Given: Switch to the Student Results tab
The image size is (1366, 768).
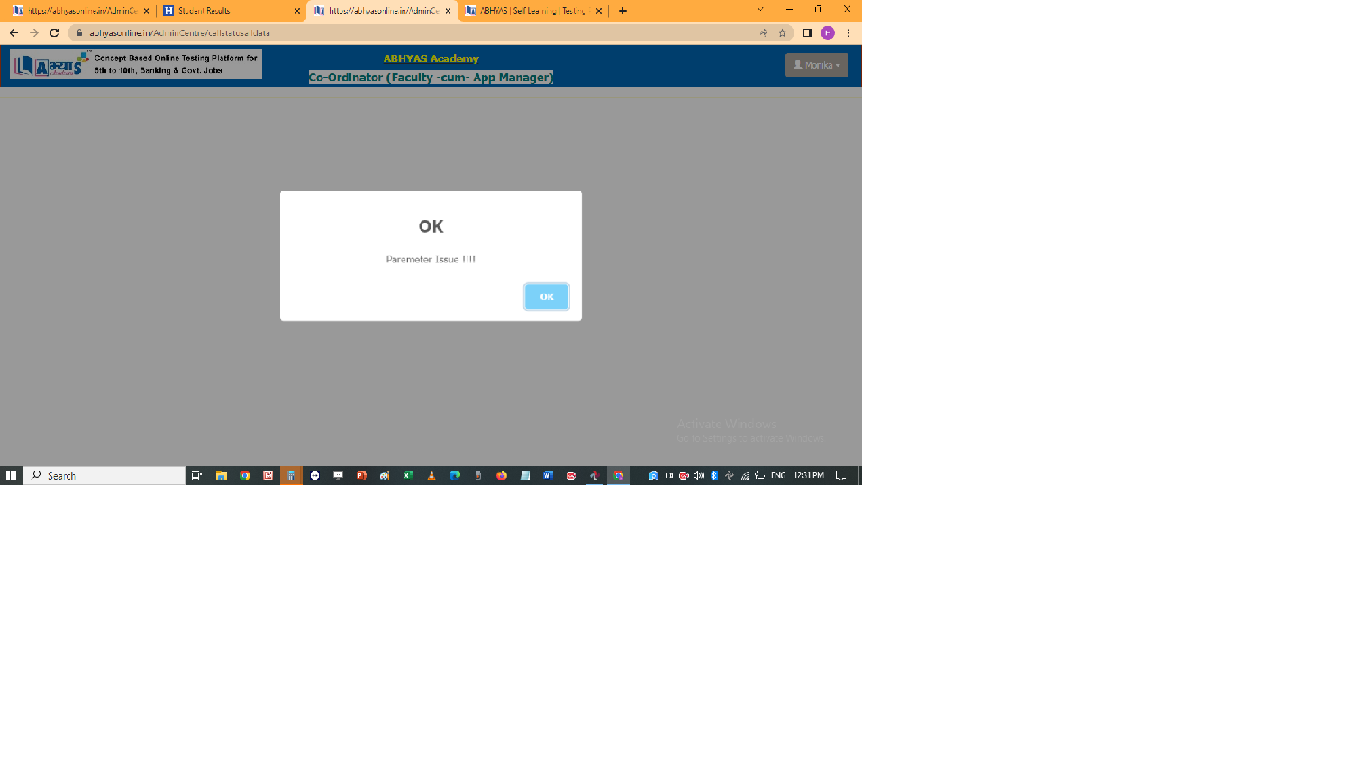Looking at the screenshot, I should click(x=225, y=11).
